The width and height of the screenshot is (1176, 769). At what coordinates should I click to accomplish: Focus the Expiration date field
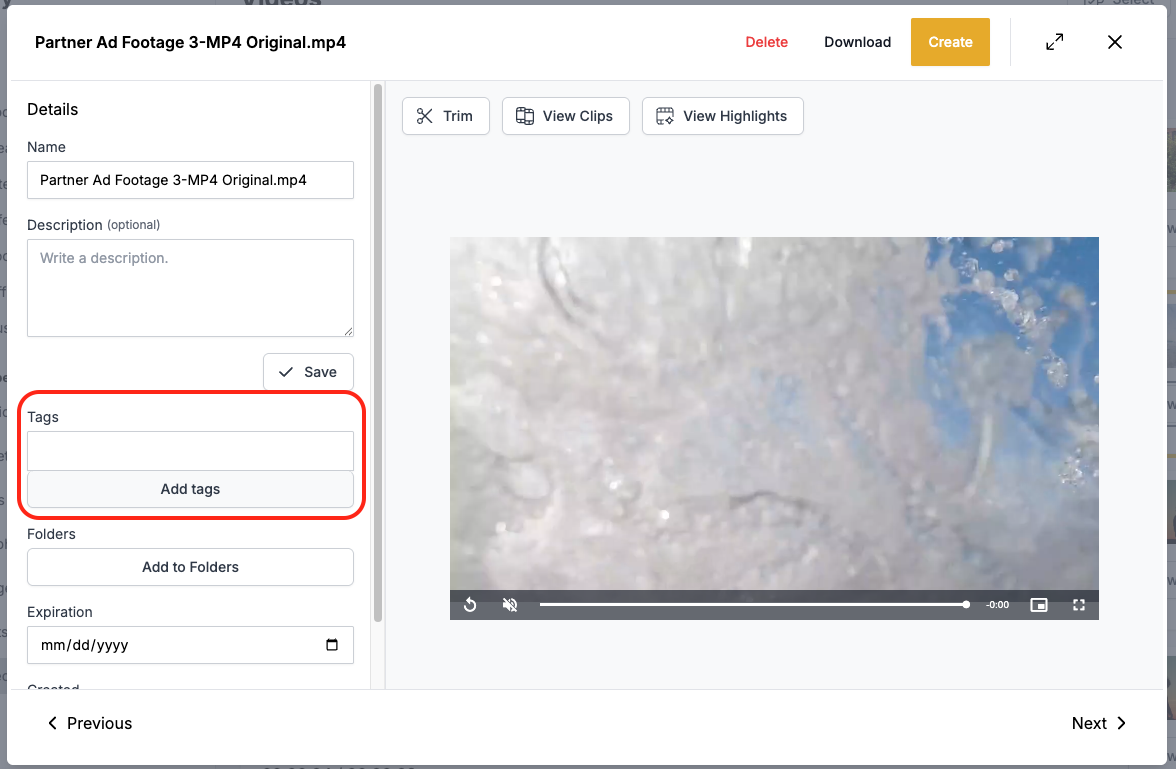coord(190,645)
